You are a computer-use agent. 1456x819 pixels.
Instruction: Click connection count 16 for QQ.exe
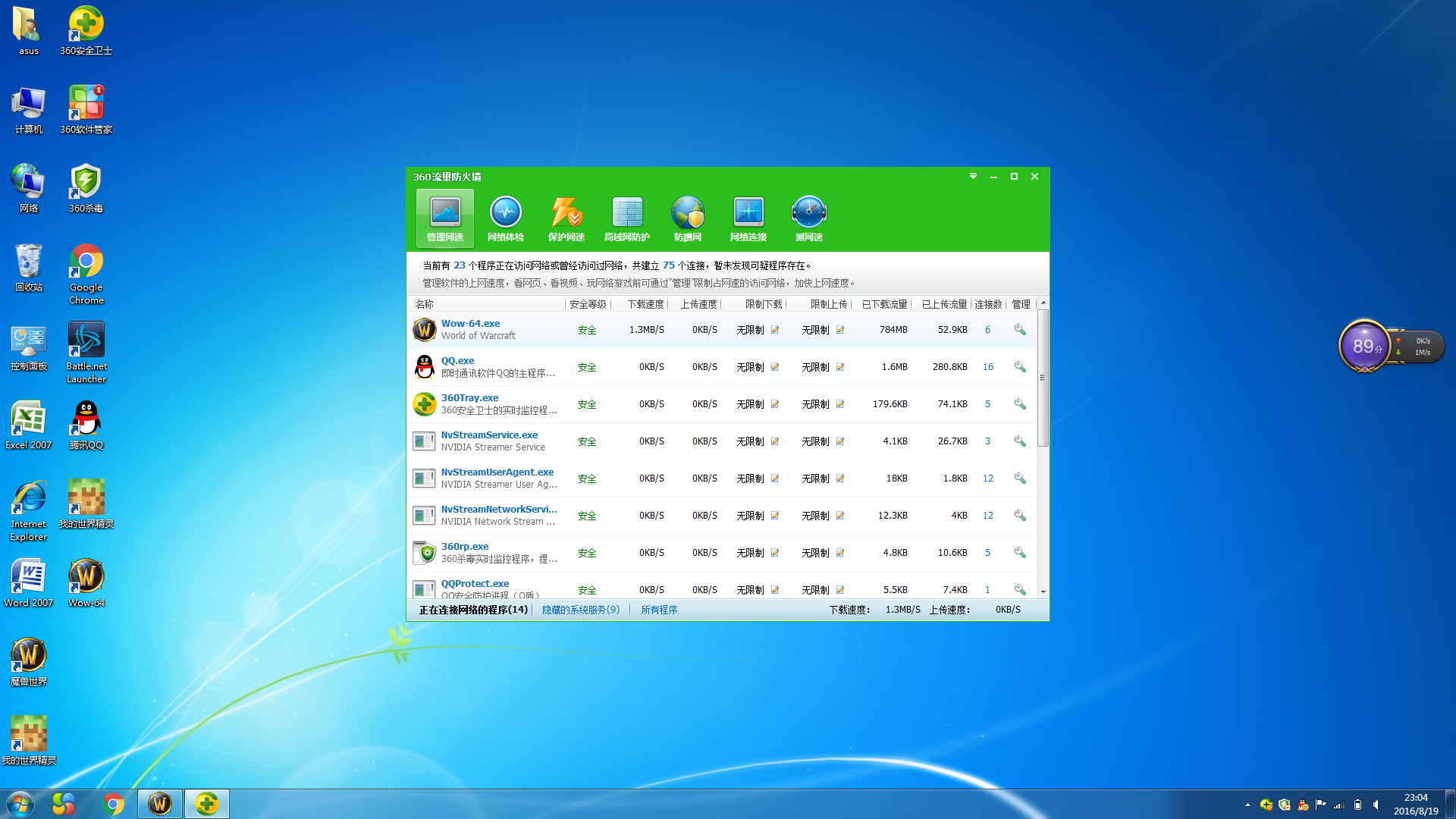coord(988,367)
